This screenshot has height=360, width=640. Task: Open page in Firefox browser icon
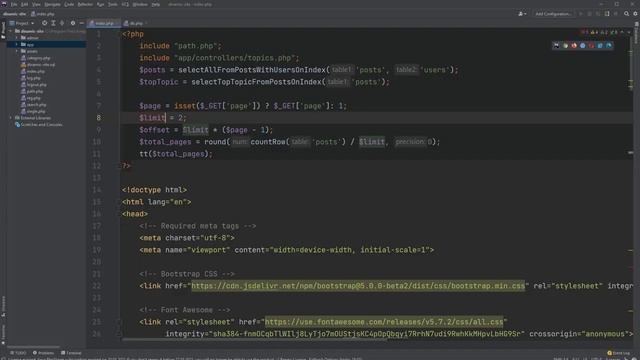tap(574, 46)
